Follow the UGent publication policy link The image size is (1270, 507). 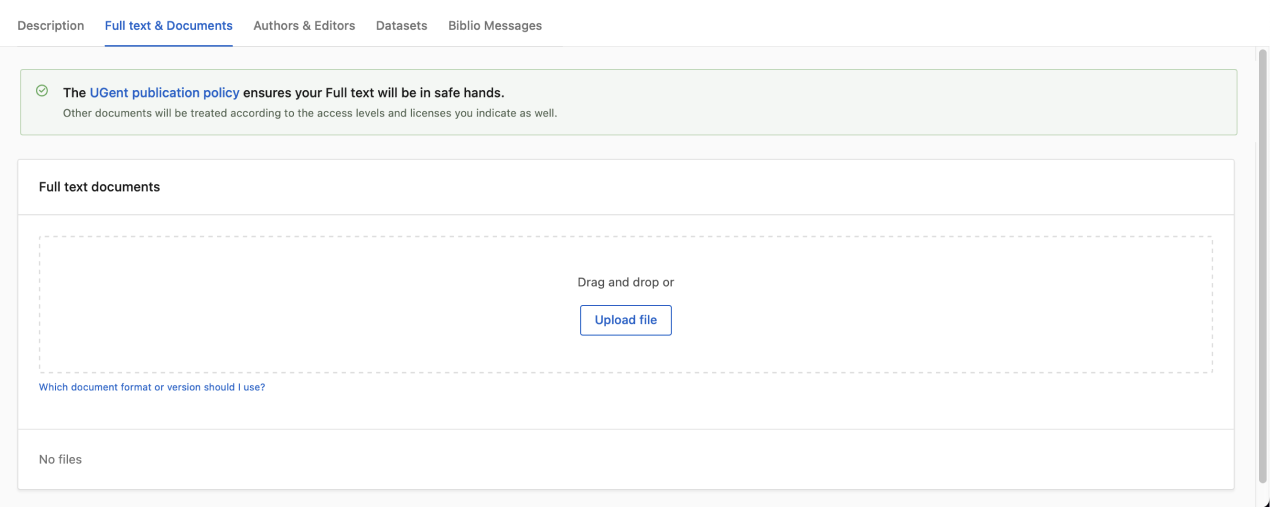[165, 92]
